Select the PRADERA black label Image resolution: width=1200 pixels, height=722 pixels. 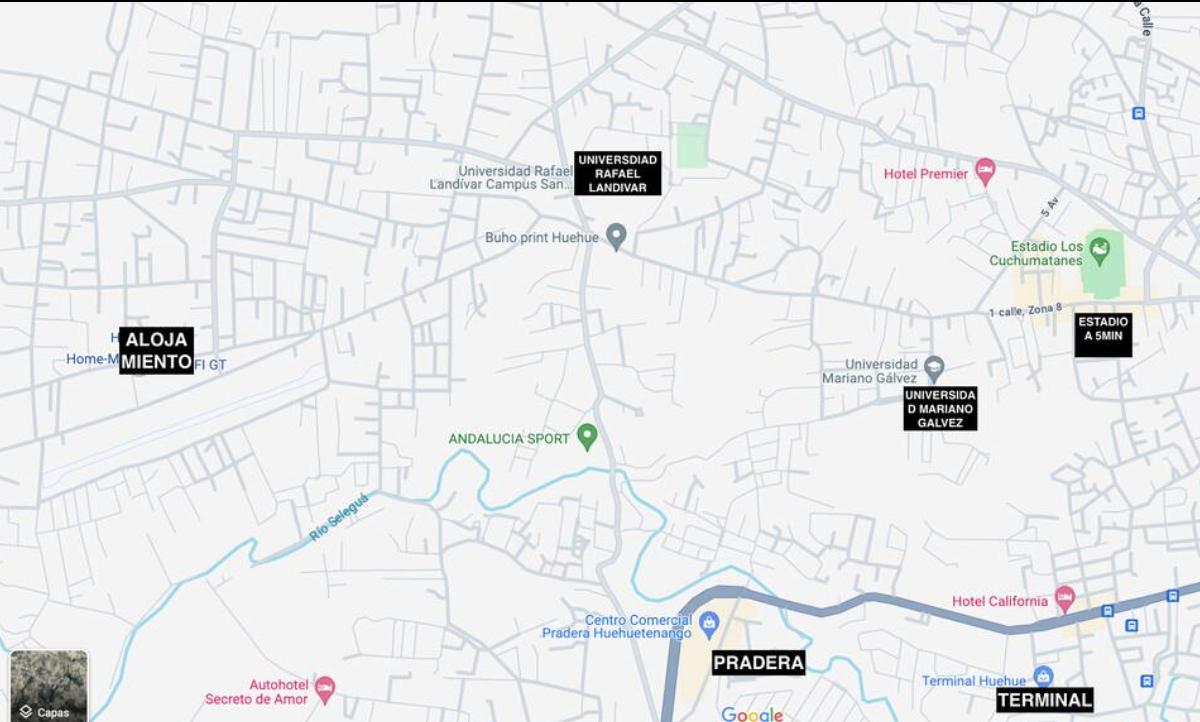758,662
